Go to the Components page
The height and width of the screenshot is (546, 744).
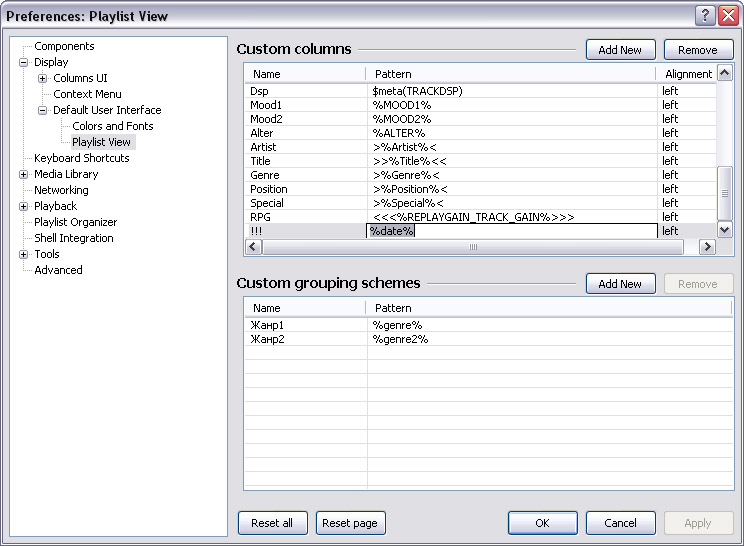pos(64,46)
